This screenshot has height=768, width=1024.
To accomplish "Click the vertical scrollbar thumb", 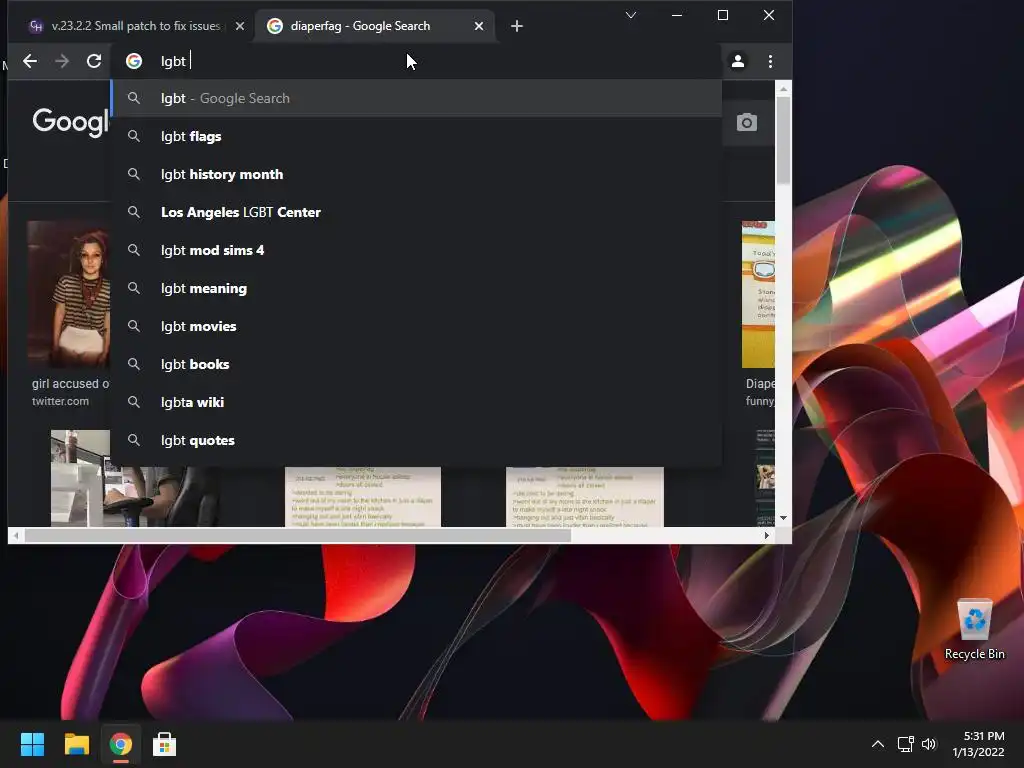I will [x=784, y=140].
